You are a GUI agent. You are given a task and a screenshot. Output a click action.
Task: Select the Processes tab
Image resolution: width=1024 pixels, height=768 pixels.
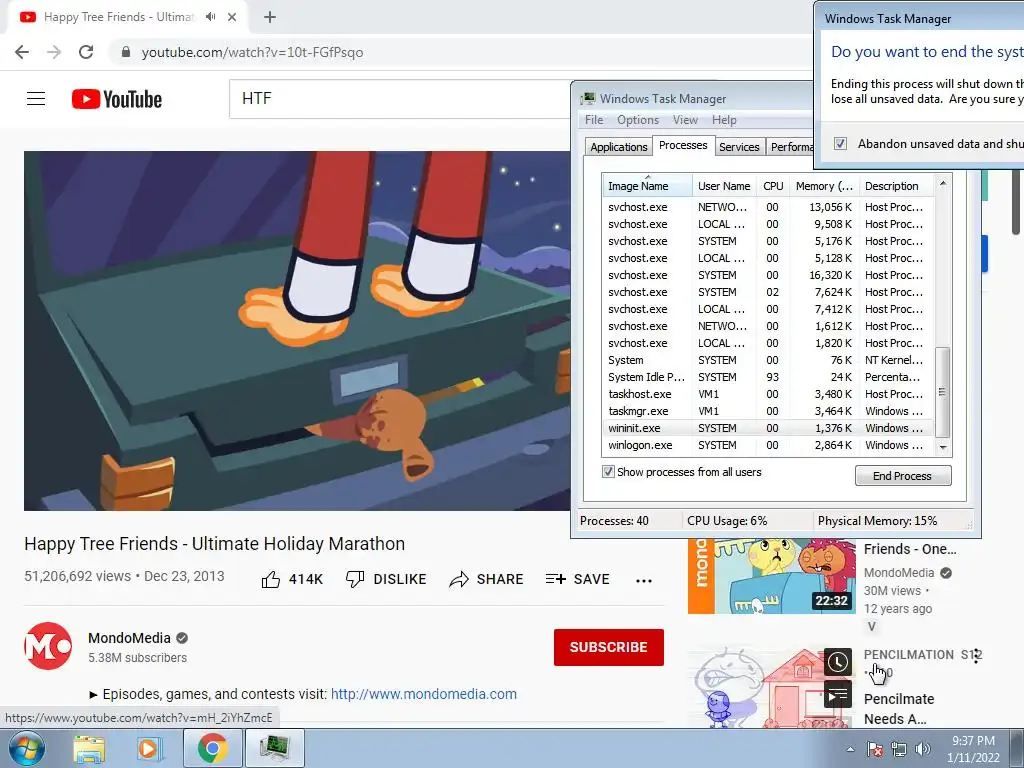click(x=682, y=145)
